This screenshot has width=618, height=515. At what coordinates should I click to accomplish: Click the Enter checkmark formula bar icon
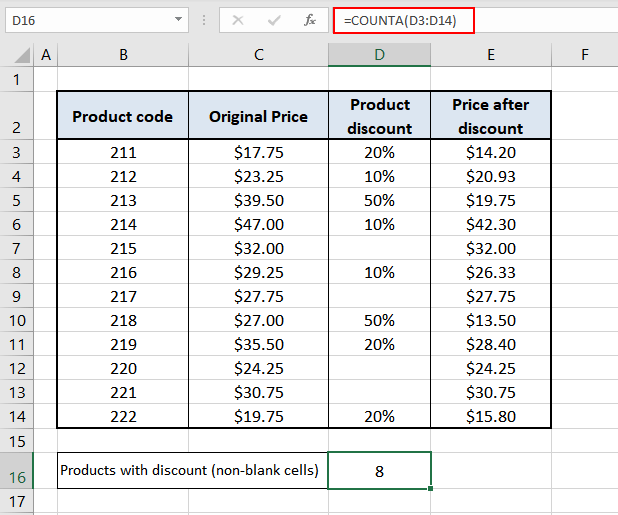coord(274,20)
